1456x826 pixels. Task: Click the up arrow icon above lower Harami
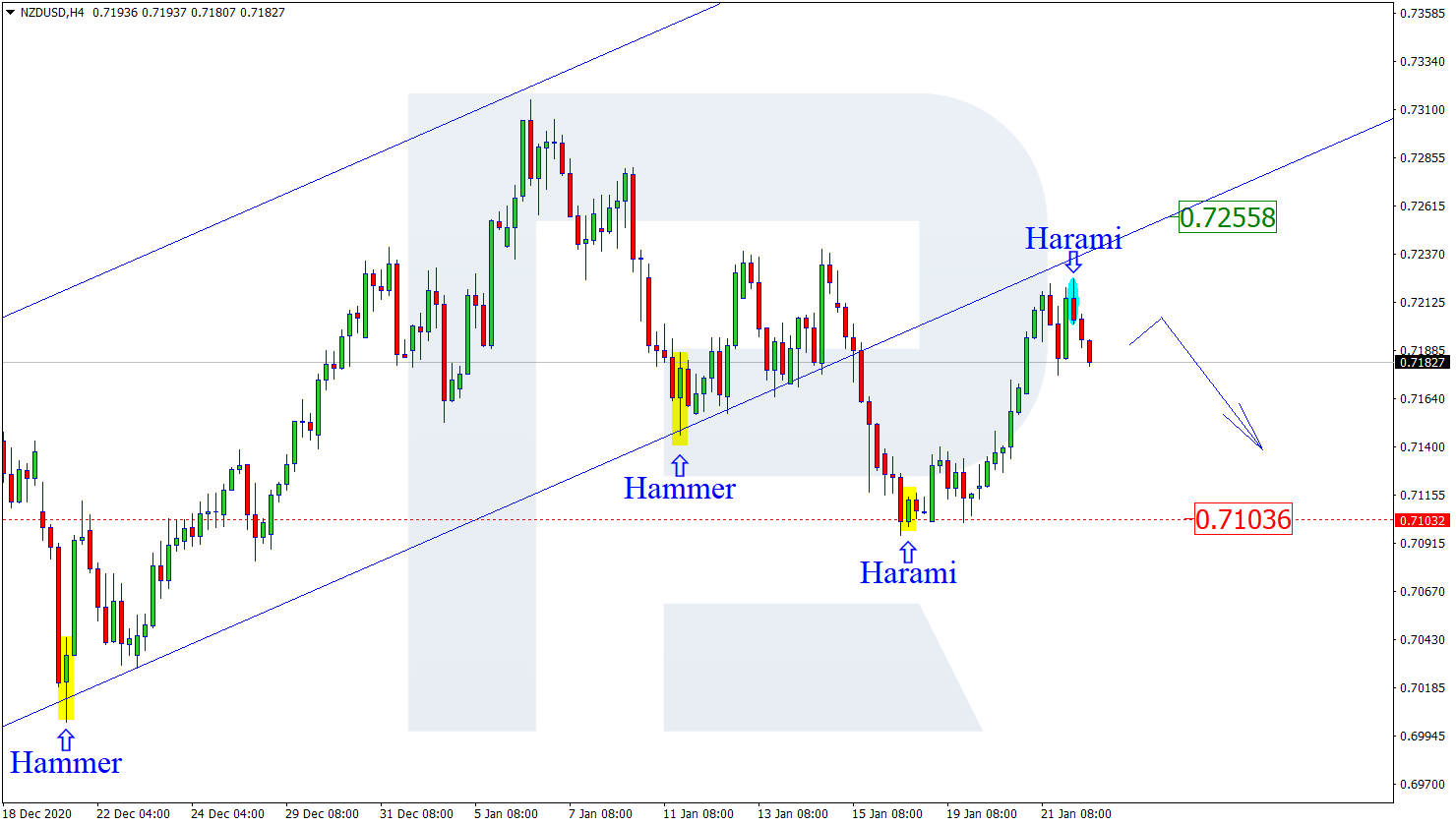(907, 553)
